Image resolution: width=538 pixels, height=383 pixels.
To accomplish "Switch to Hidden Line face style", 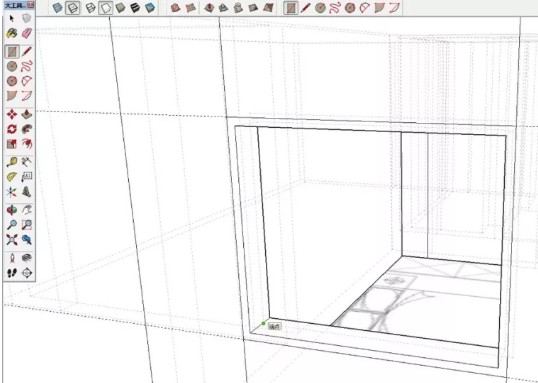I will click(105, 8).
